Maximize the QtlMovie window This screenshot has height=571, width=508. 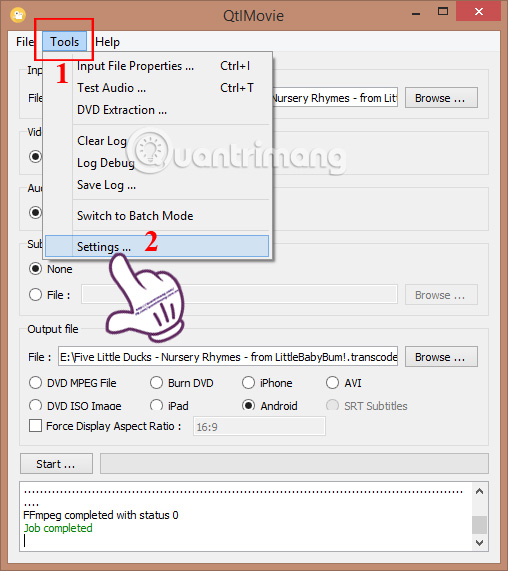point(442,12)
